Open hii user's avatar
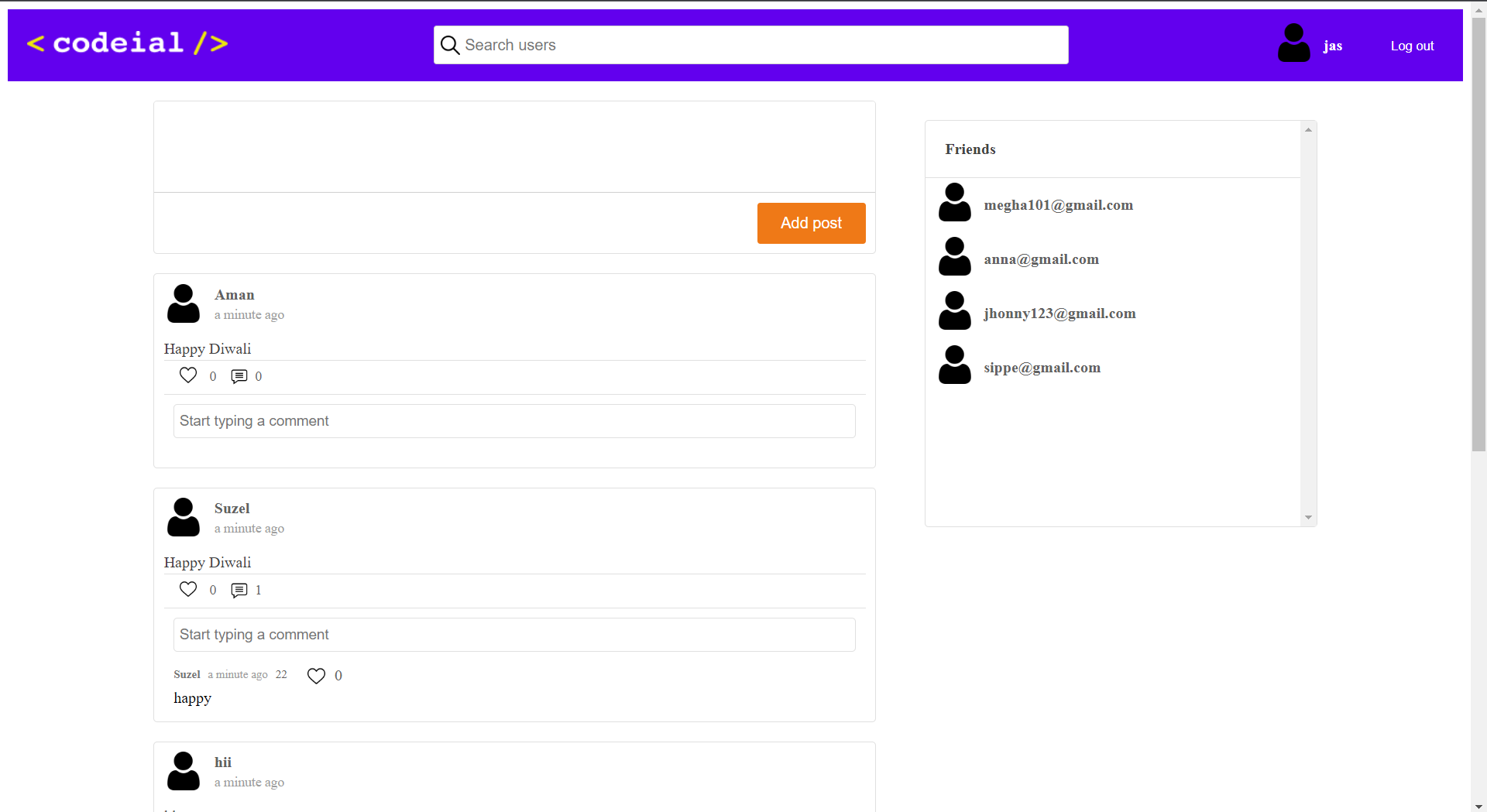Image resolution: width=1487 pixels, height=812 pixels. coord(184,771)
